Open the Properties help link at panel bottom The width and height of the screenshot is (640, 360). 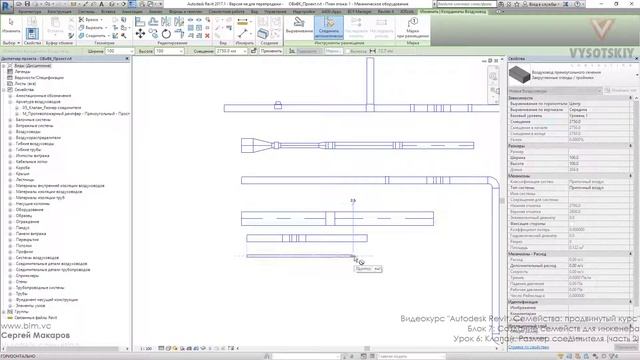tap(529, 347)
